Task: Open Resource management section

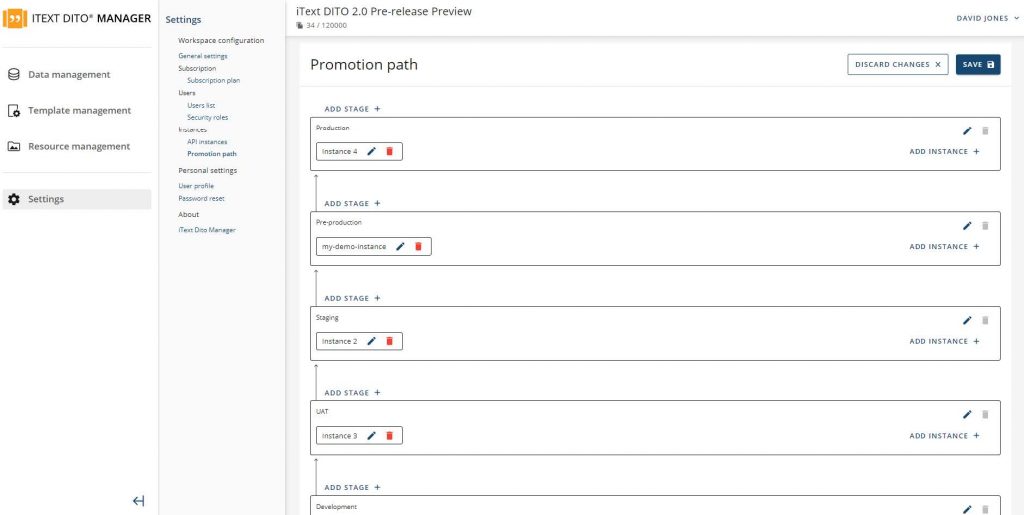Action: [x=79, y=147]
